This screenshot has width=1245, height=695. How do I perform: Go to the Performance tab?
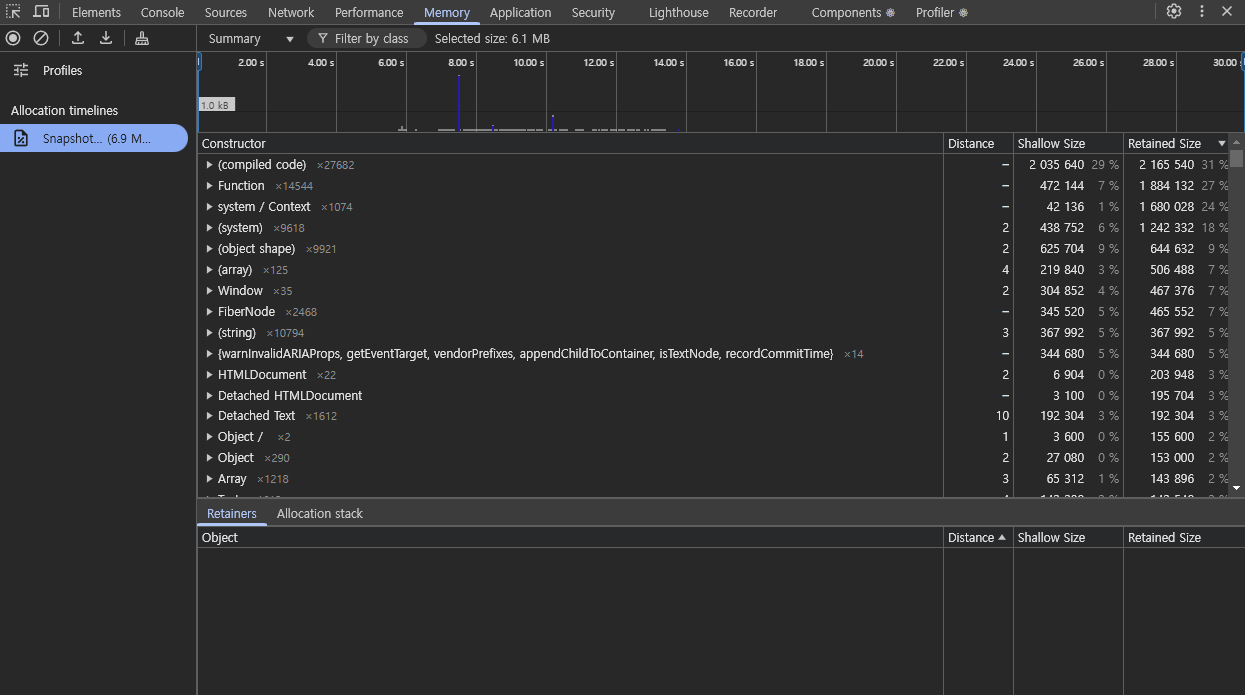[369, 13]
